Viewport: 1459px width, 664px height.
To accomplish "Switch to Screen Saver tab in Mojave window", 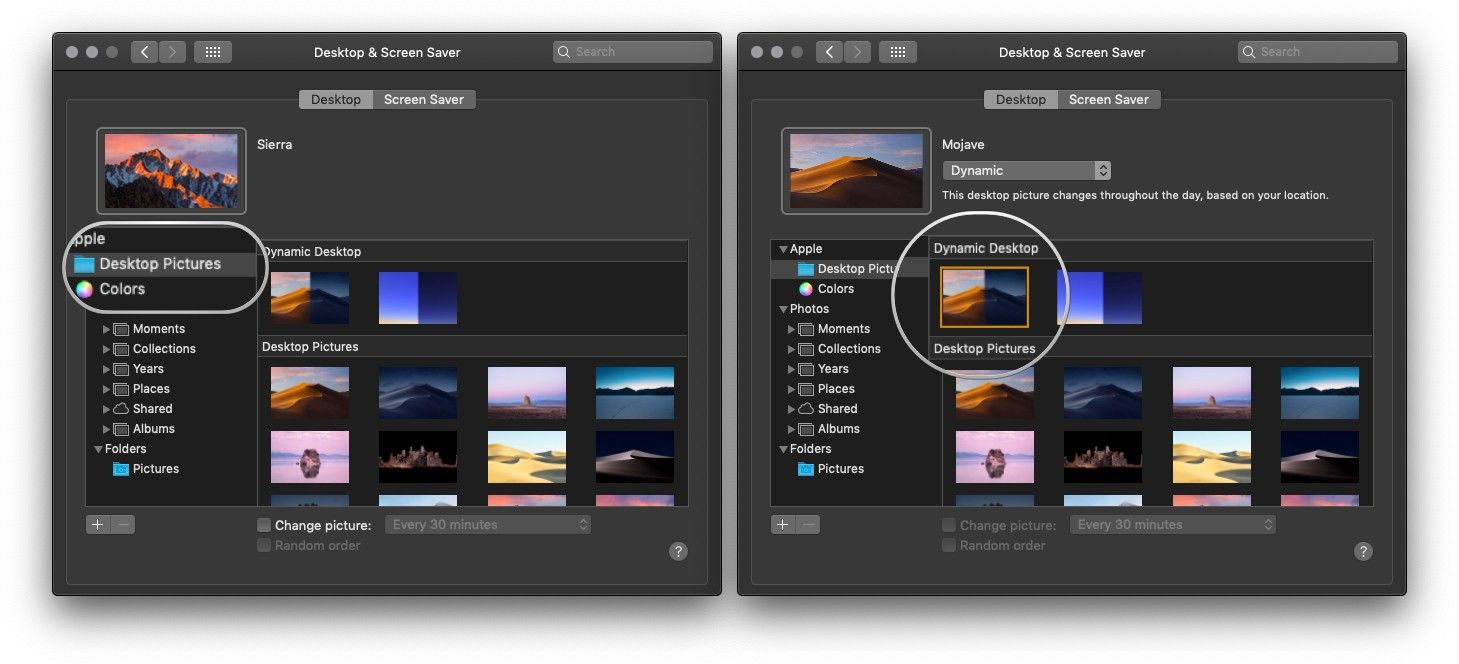I will tap(1108, 100).
